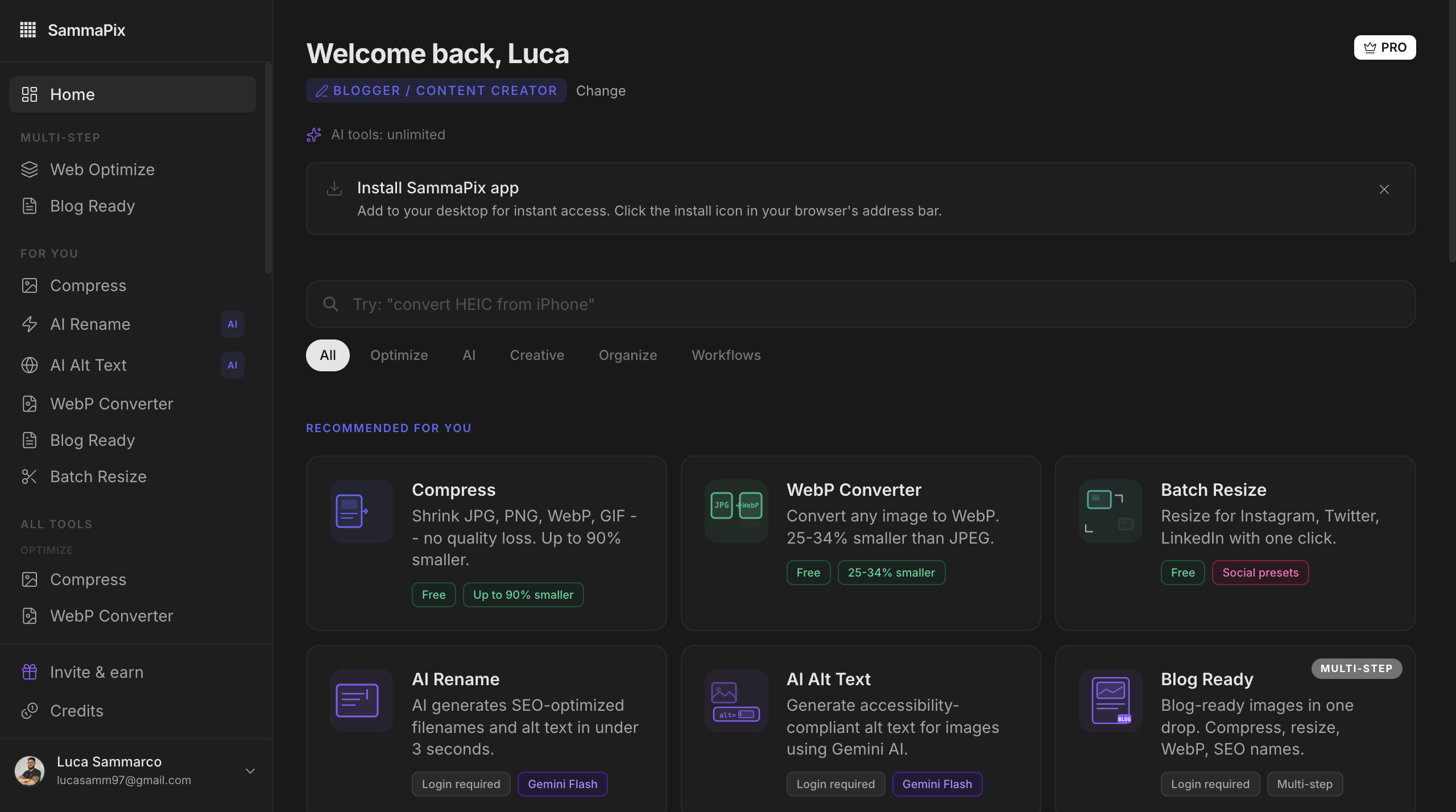Click the AI Alt Text card icon
Image resolution: width=1456 pixels, height=812 pixels.
[x=737, y=701]
